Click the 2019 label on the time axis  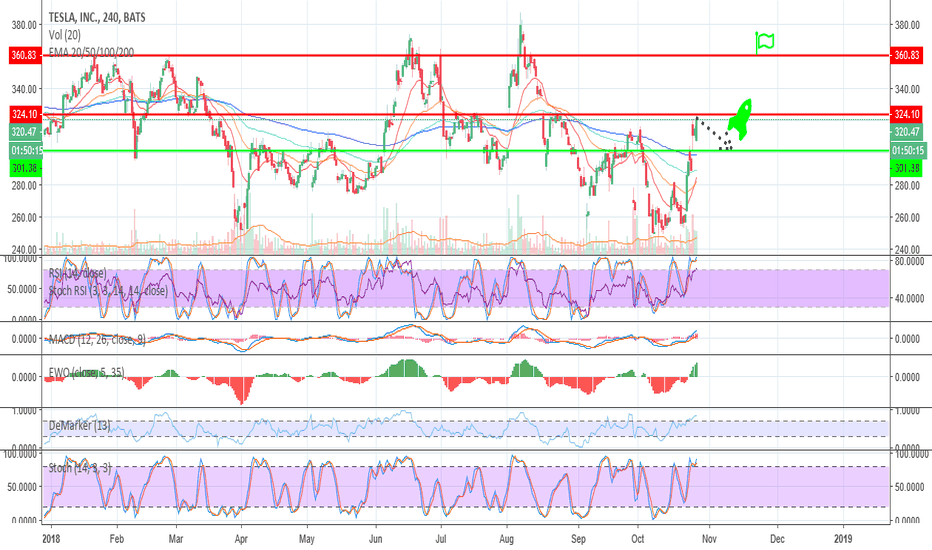tap(843, 539)
